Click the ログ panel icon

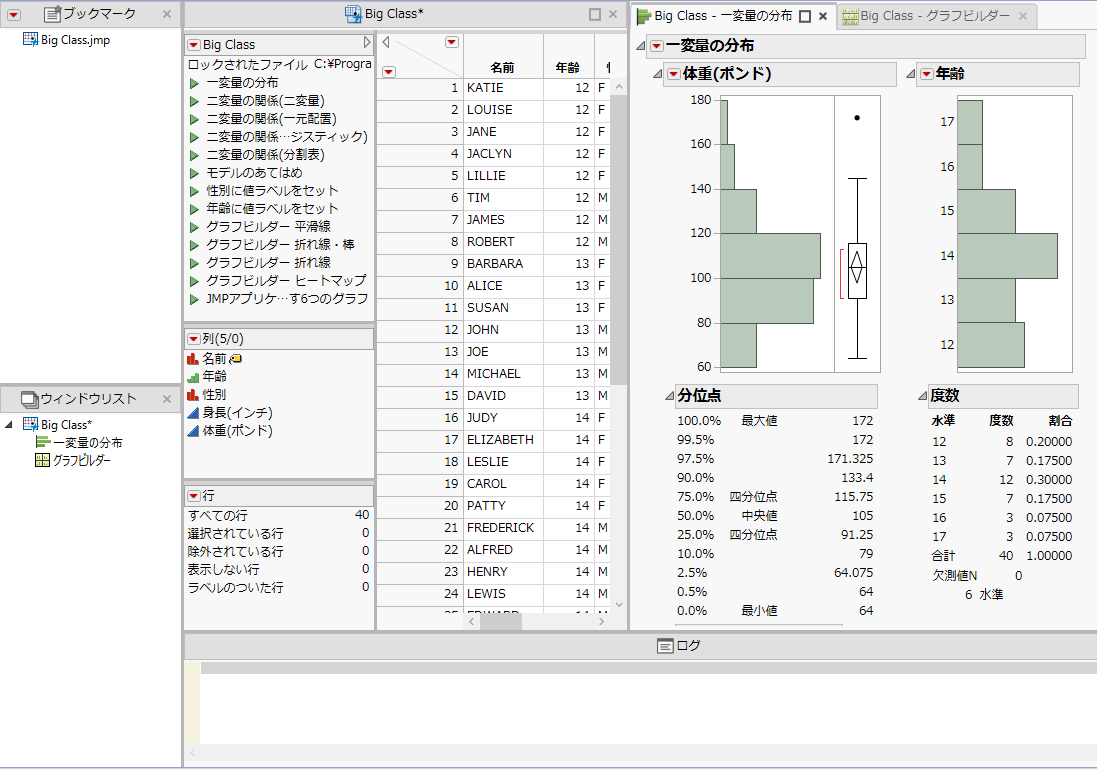pyautogui.click(x=665, y=646)
